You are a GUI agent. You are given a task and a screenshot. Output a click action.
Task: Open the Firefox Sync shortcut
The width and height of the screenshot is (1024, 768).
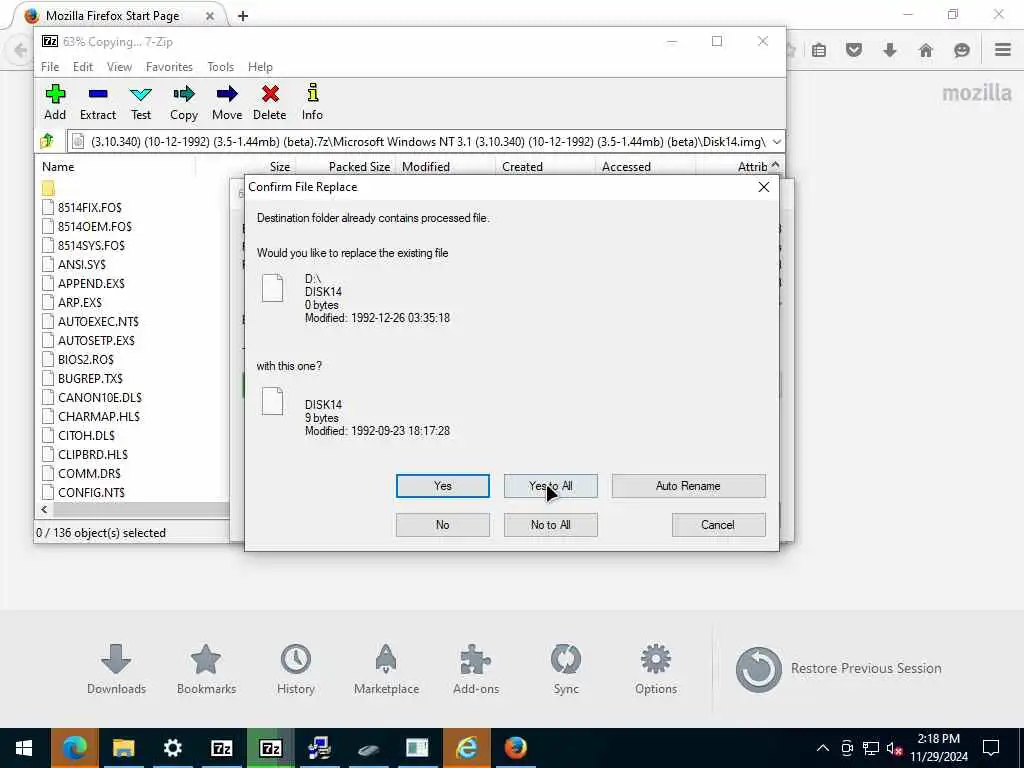566,669
